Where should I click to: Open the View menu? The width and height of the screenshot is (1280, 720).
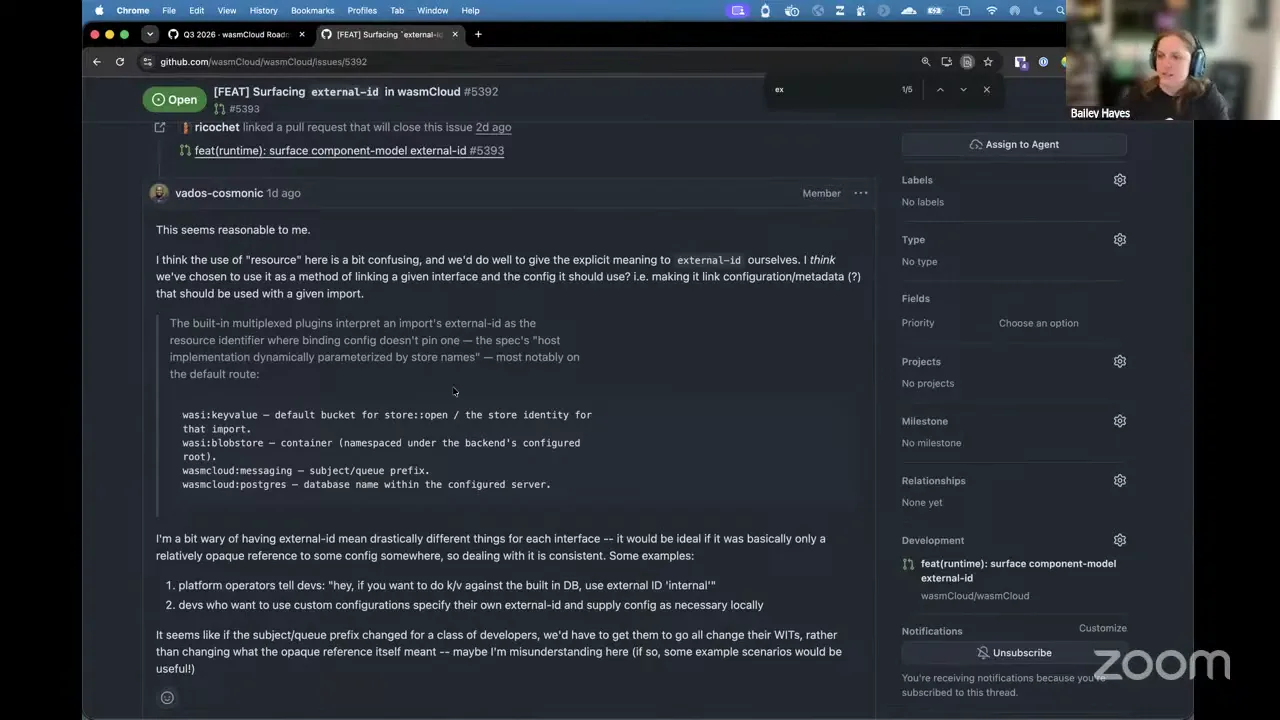click(x=227, y=10)
